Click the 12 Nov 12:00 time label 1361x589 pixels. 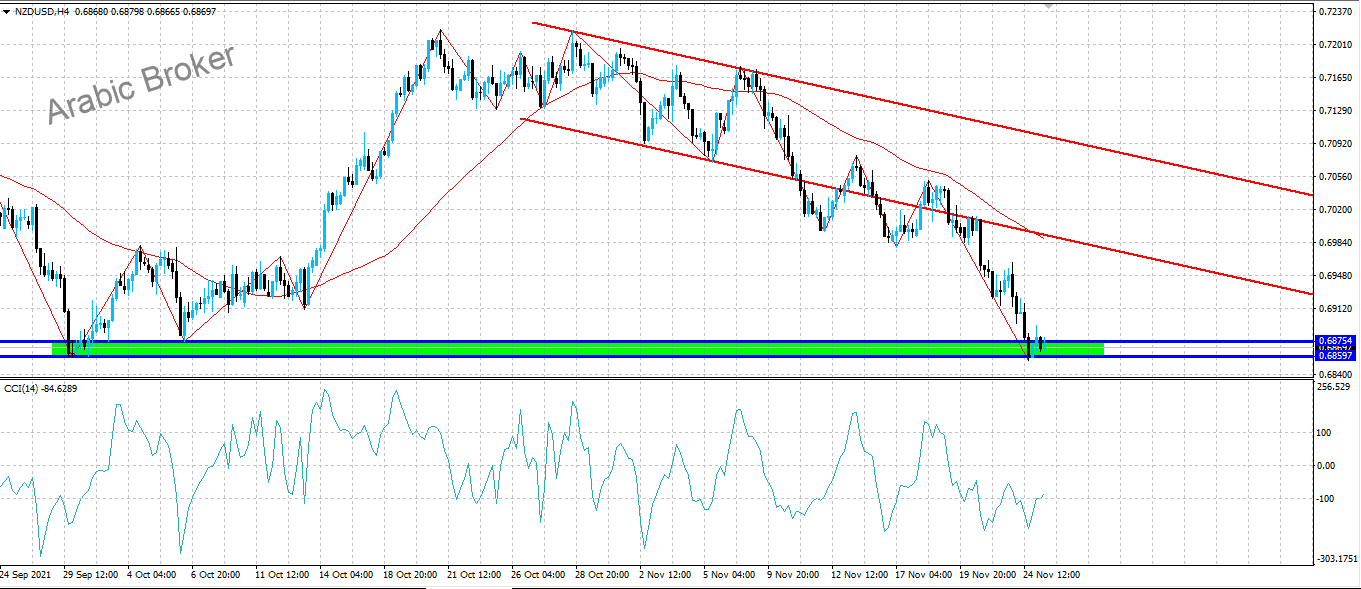point(860,576)
